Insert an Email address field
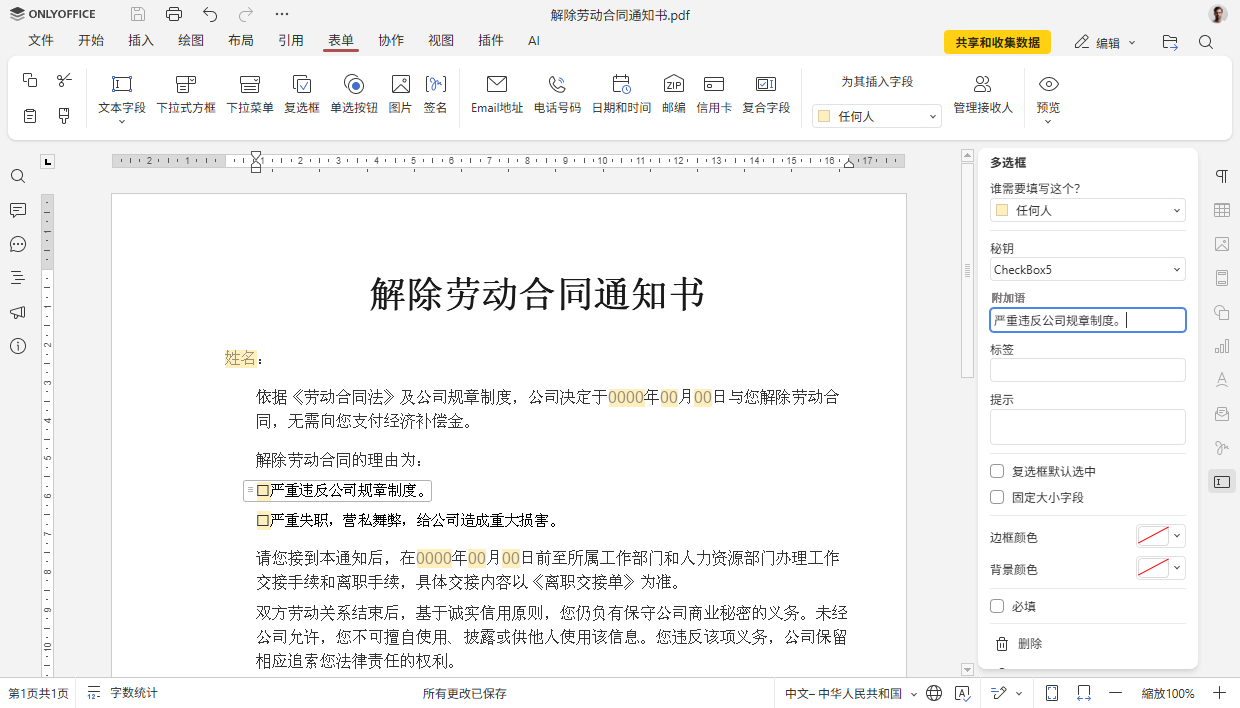This screenshot has height=708, width=1240. (x=496, y=90)
